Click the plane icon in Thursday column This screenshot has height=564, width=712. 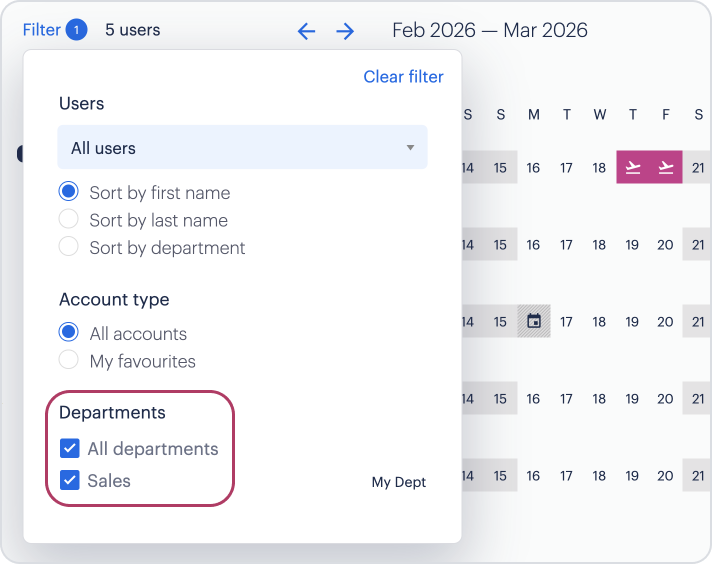(x=632, y=168)
